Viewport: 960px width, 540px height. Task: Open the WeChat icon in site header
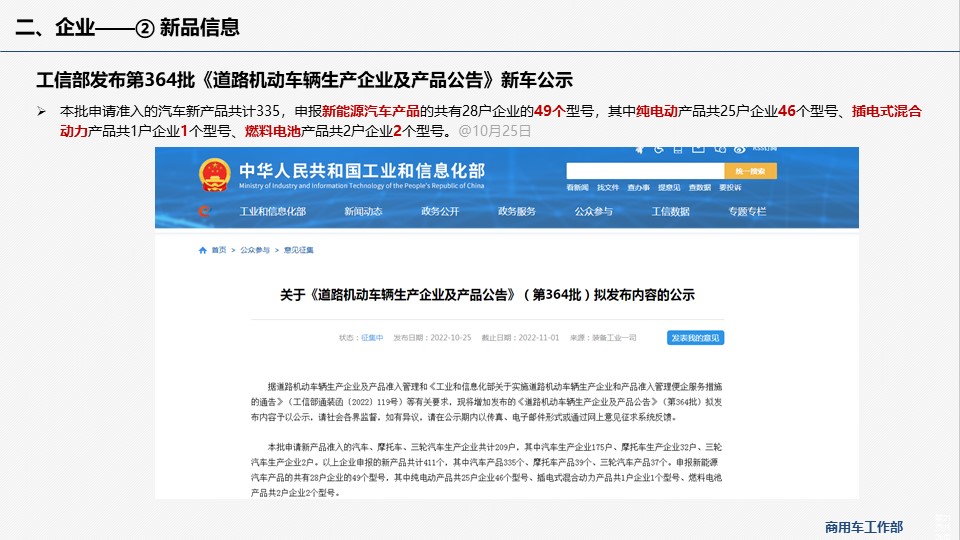pyautogui.click(x=720, y=149)
